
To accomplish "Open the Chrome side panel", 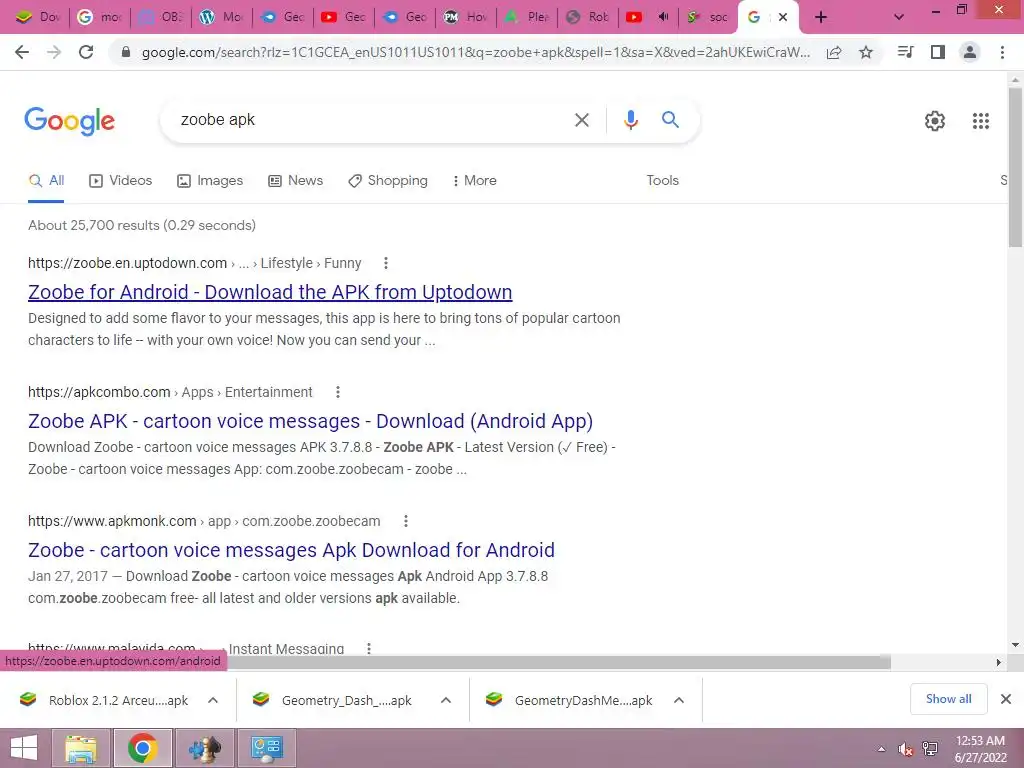I will [938, 52].
